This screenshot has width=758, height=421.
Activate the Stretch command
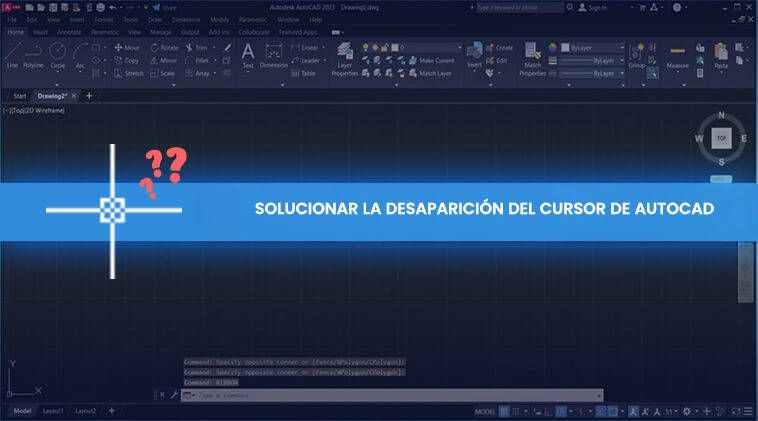[x=129, y=73]
